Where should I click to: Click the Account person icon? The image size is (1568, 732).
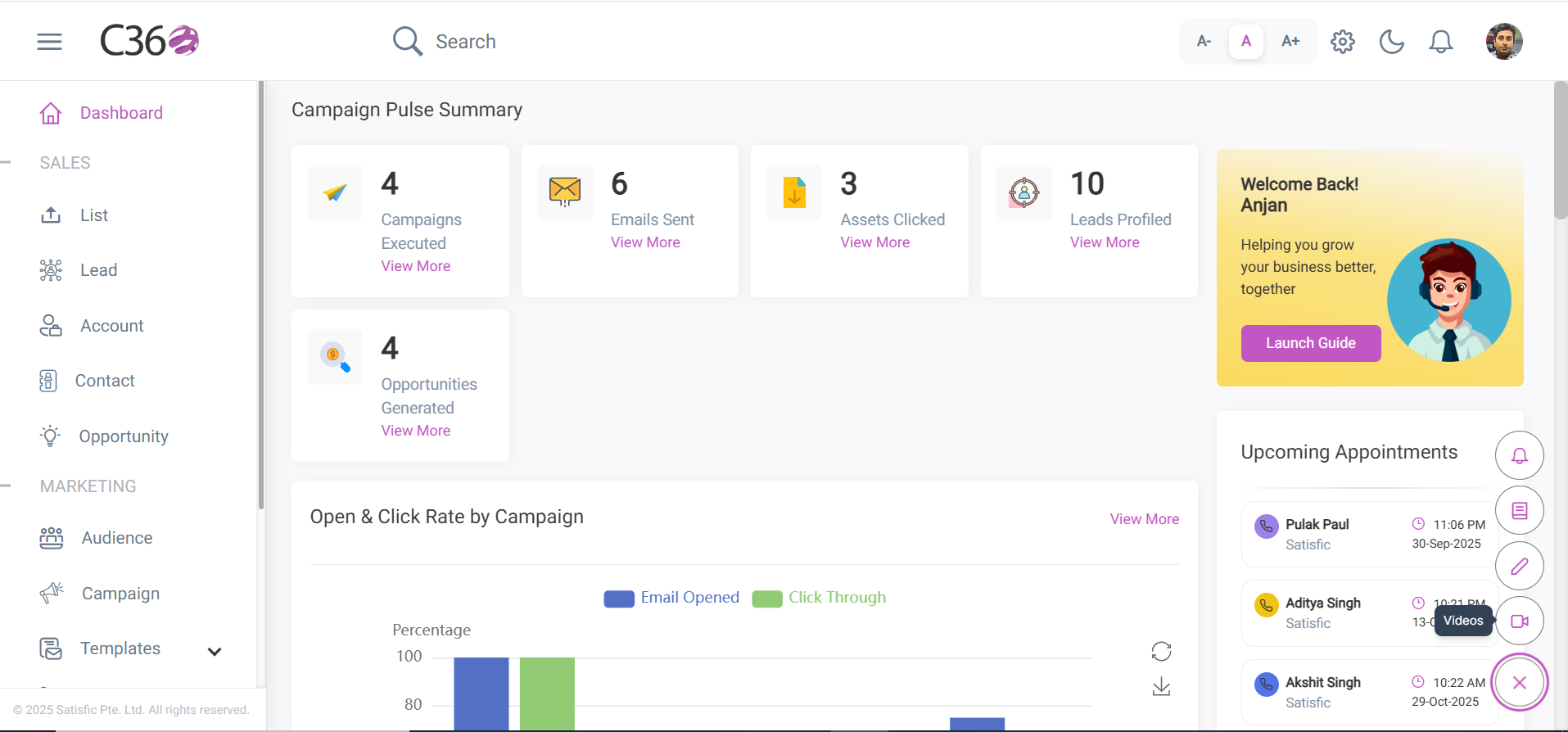tap(51, 326)
